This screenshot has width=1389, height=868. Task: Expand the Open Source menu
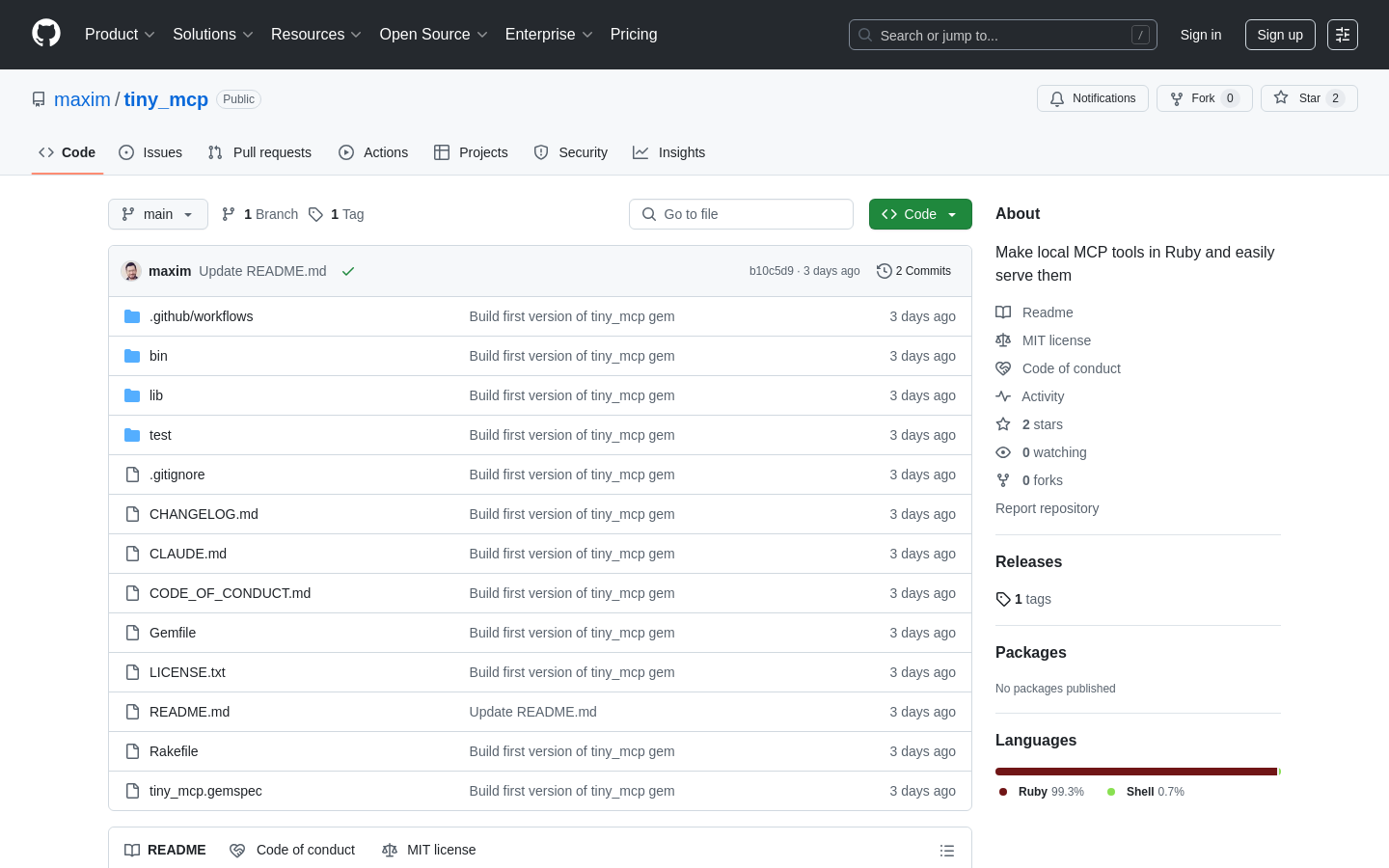point(433,34)
